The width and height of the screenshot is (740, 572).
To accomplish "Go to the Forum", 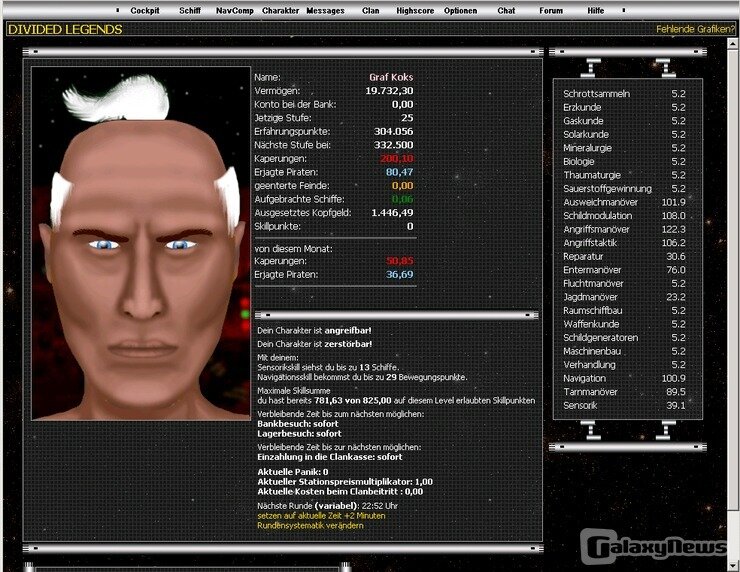I will click(x=551, y=10).
